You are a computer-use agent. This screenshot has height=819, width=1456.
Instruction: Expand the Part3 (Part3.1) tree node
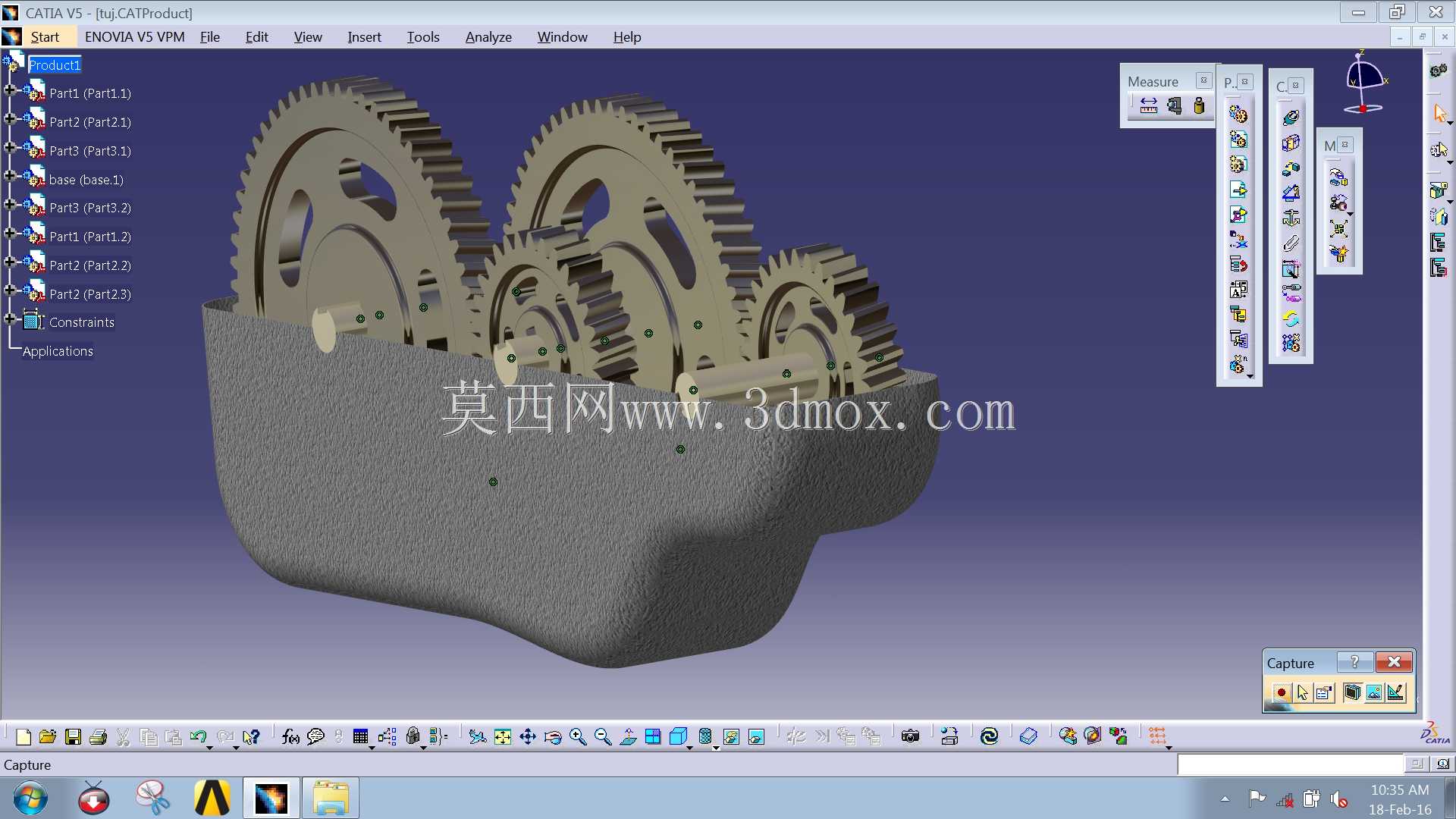click(x=9, y=148)
